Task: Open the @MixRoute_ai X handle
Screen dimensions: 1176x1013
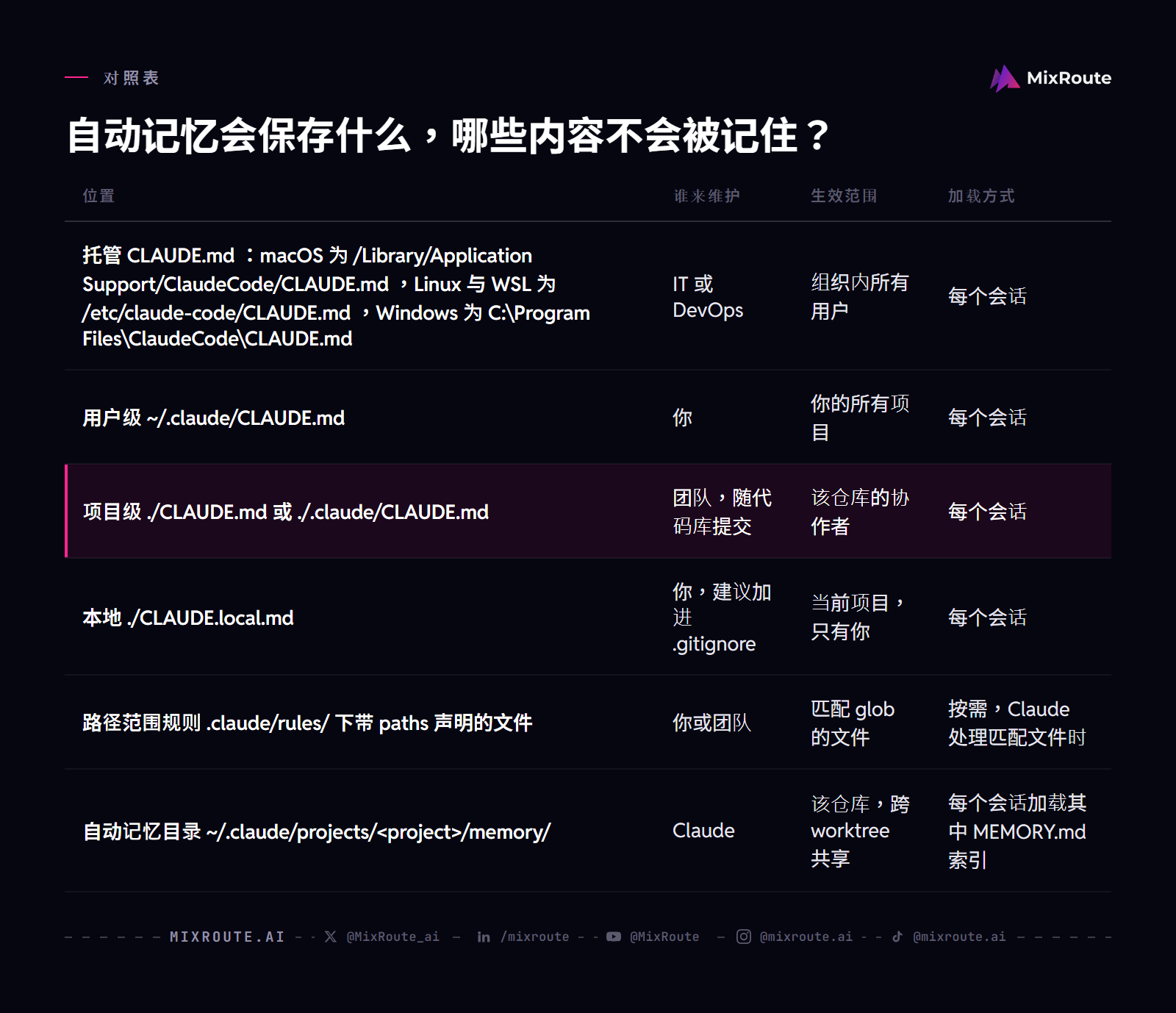Action: (x=393, y=937)
